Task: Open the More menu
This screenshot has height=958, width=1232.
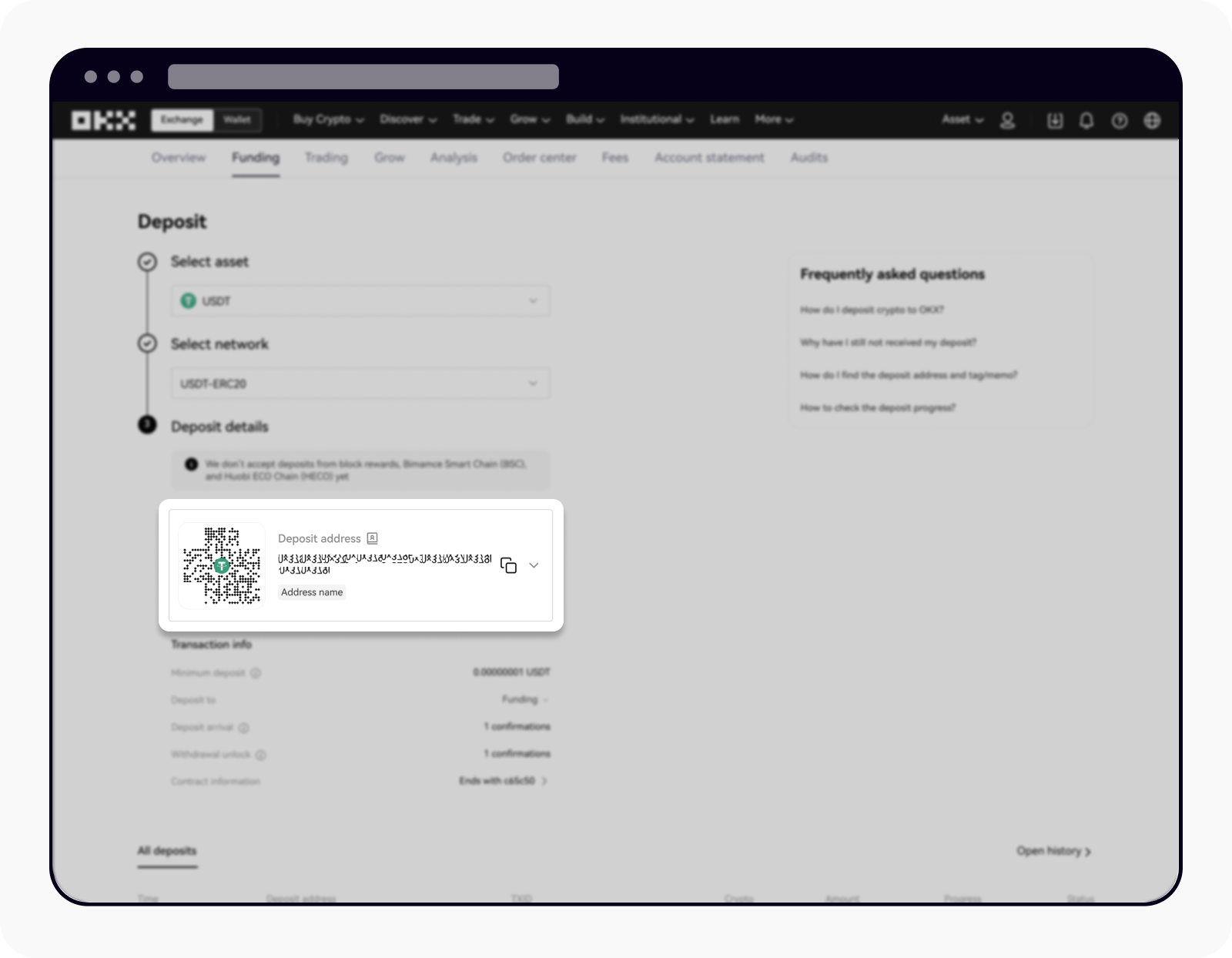Action: click(x=774, y=119)
